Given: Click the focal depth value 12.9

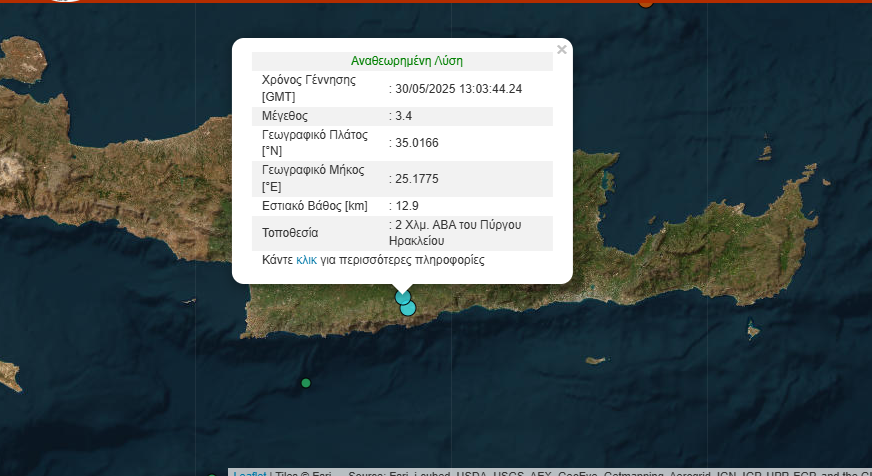Looking at the screenshot, I should pos(408,206).
